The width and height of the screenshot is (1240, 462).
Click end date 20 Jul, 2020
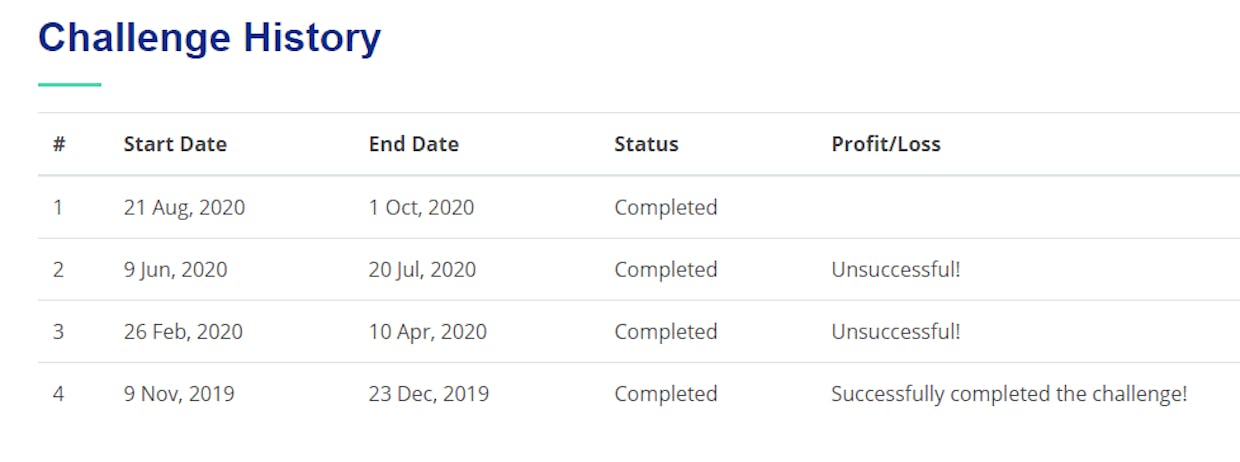pos(422,270)
